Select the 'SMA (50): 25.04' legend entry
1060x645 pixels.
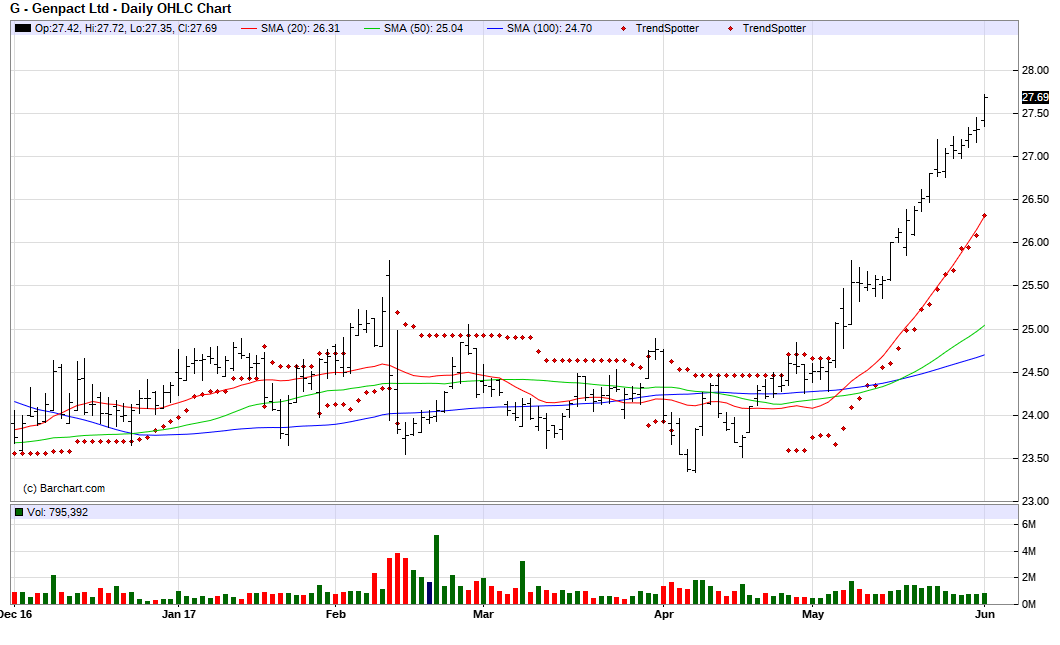tap(423, 28)
